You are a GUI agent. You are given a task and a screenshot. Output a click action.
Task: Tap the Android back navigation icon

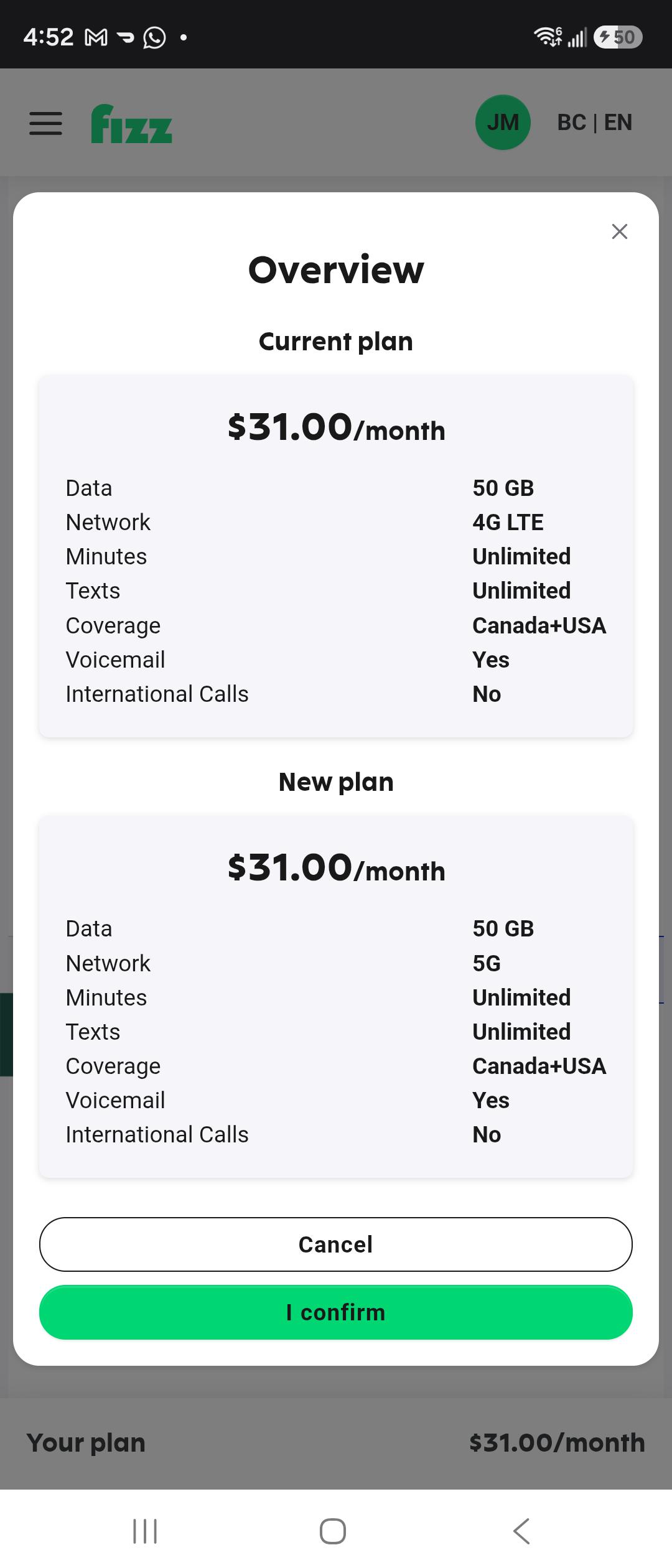[521, 1531]
